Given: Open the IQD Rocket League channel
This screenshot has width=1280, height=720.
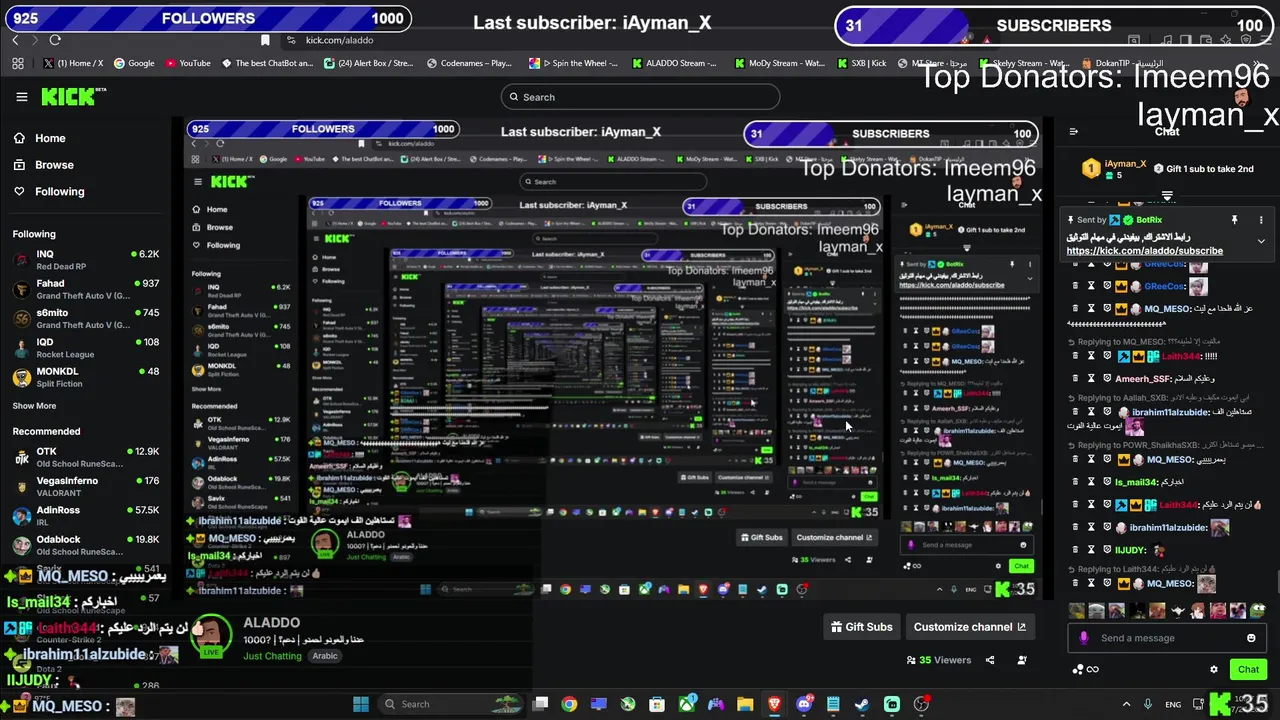Looking at the screenshot, I should (86, 347).
